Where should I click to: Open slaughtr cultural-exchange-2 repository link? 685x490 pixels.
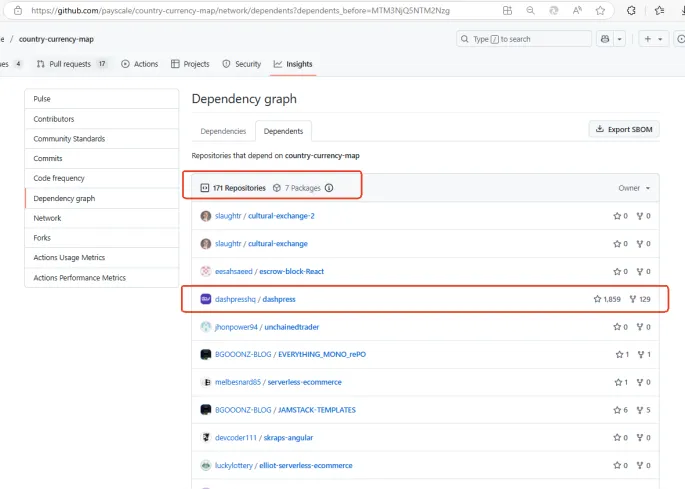tap(281, 216)
